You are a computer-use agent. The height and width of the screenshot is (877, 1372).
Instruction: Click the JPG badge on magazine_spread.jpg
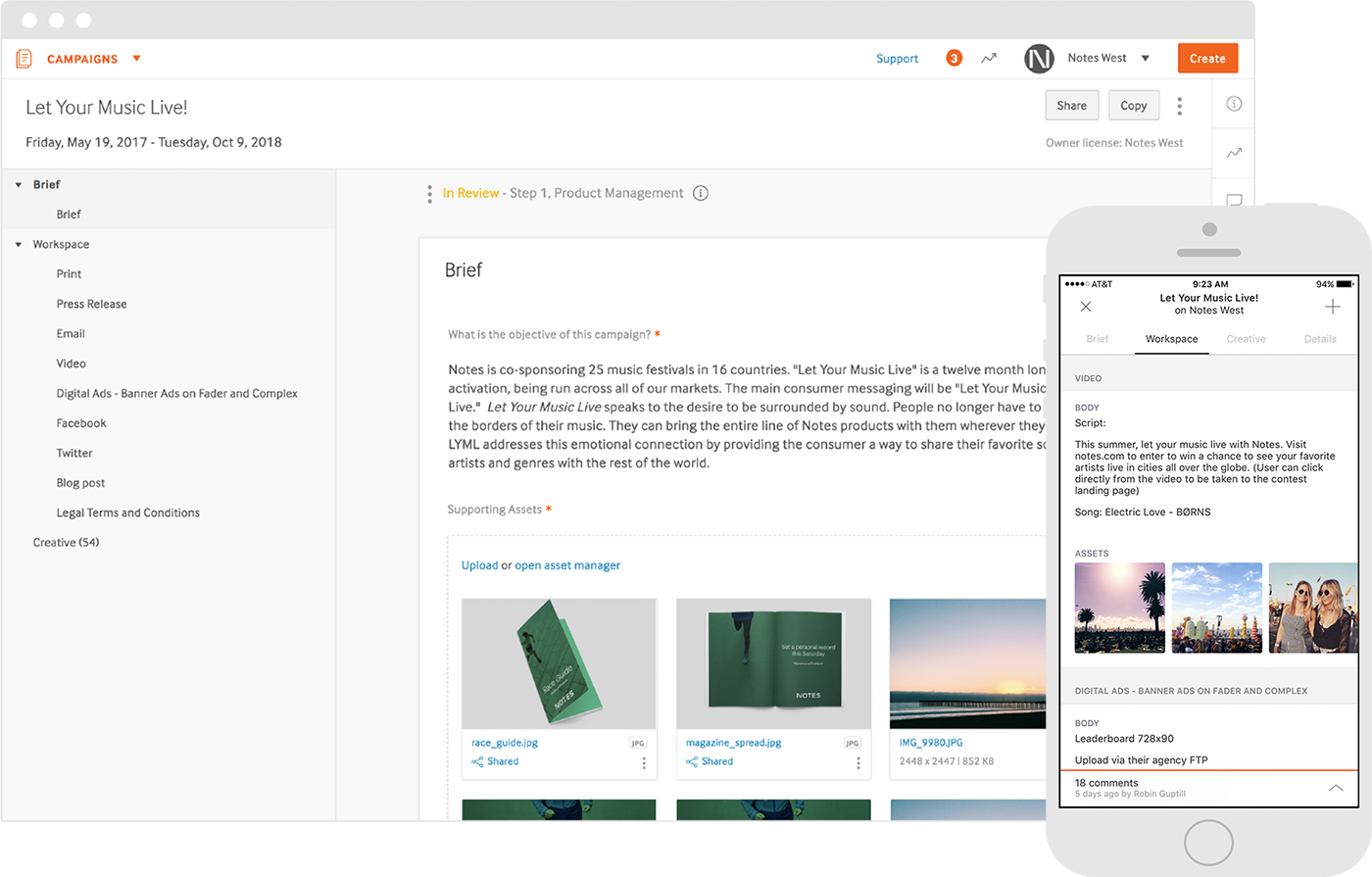click(852, 743)
